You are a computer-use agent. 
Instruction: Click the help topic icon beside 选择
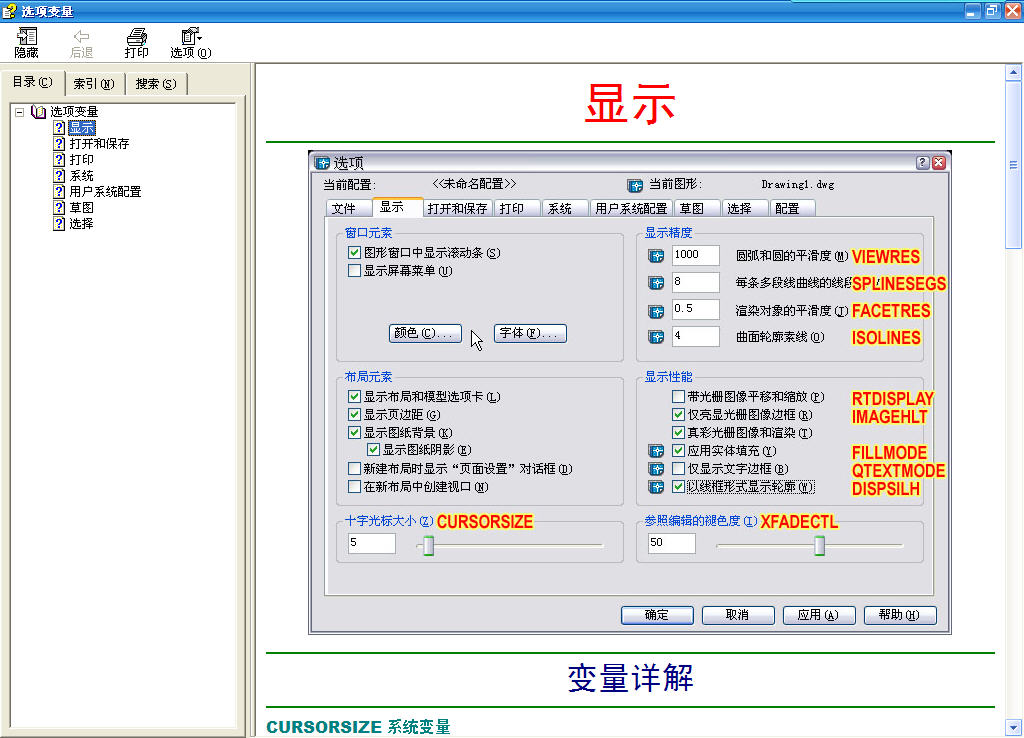59,223
